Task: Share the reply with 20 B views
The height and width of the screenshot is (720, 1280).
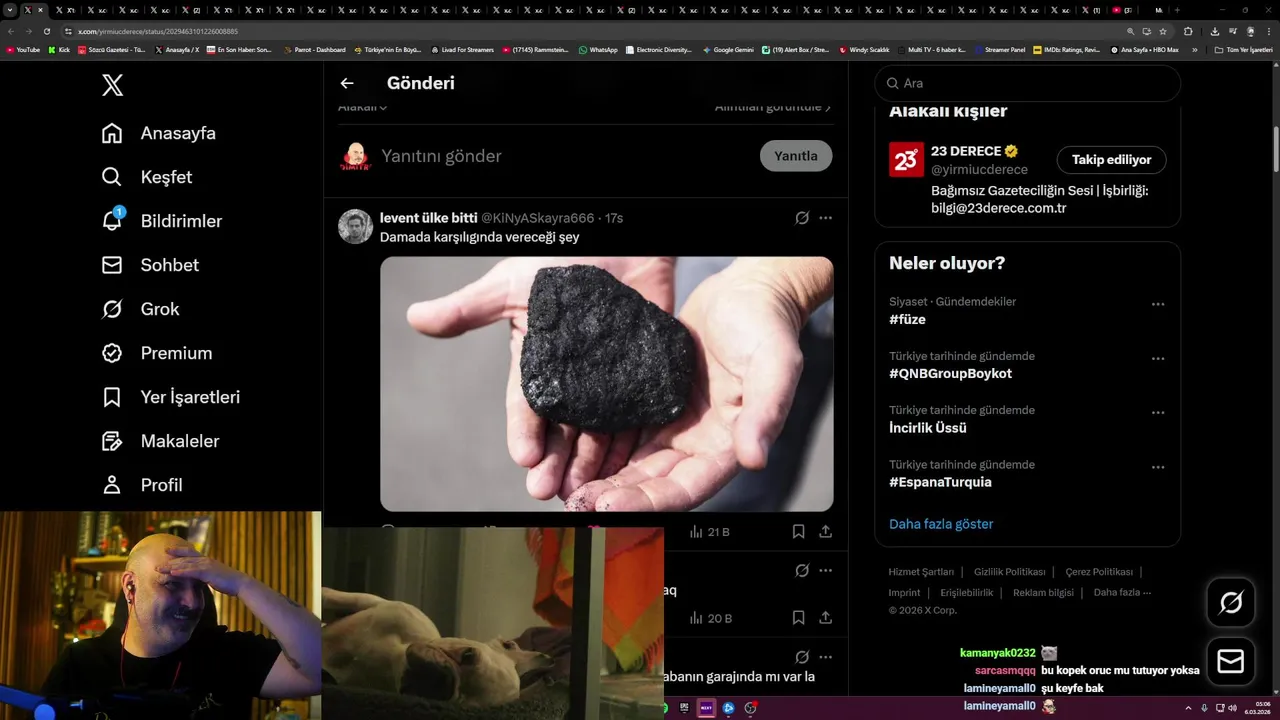Action: pos(825,618)
